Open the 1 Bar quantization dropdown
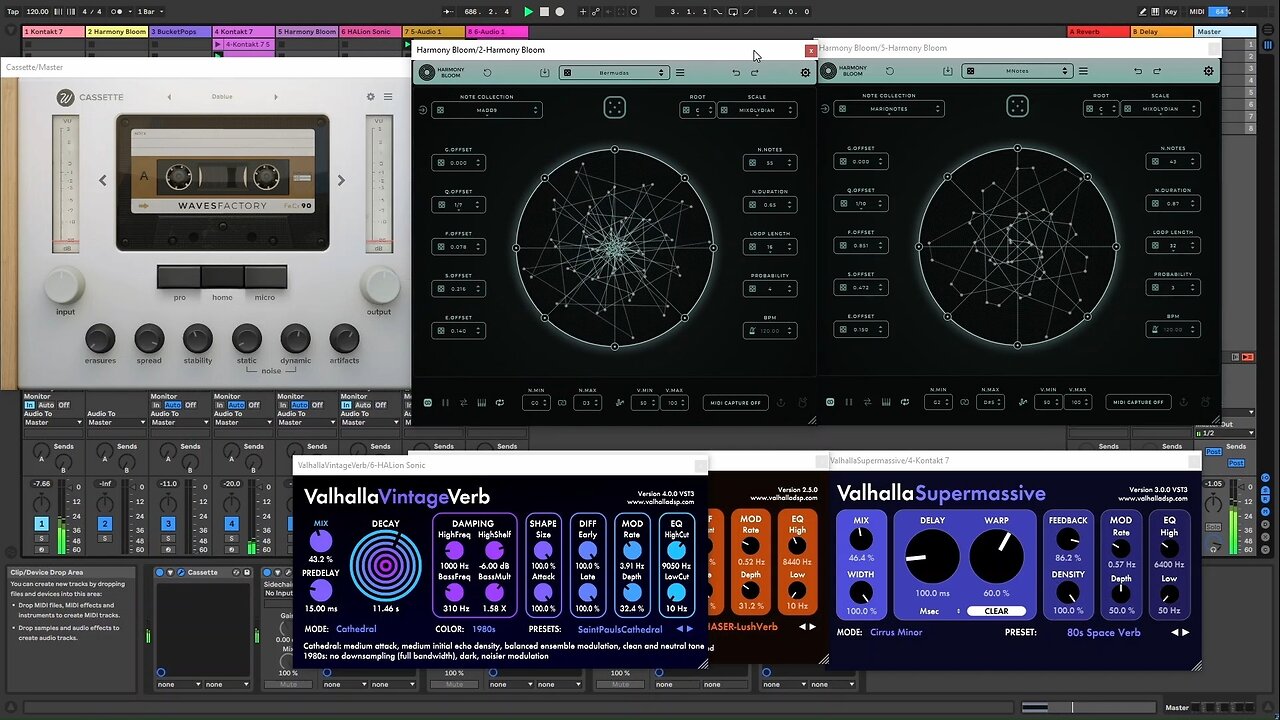Image resolution: width=1280 pixels, height=720 pixels. pyautogui.click(x=148, y=12)
